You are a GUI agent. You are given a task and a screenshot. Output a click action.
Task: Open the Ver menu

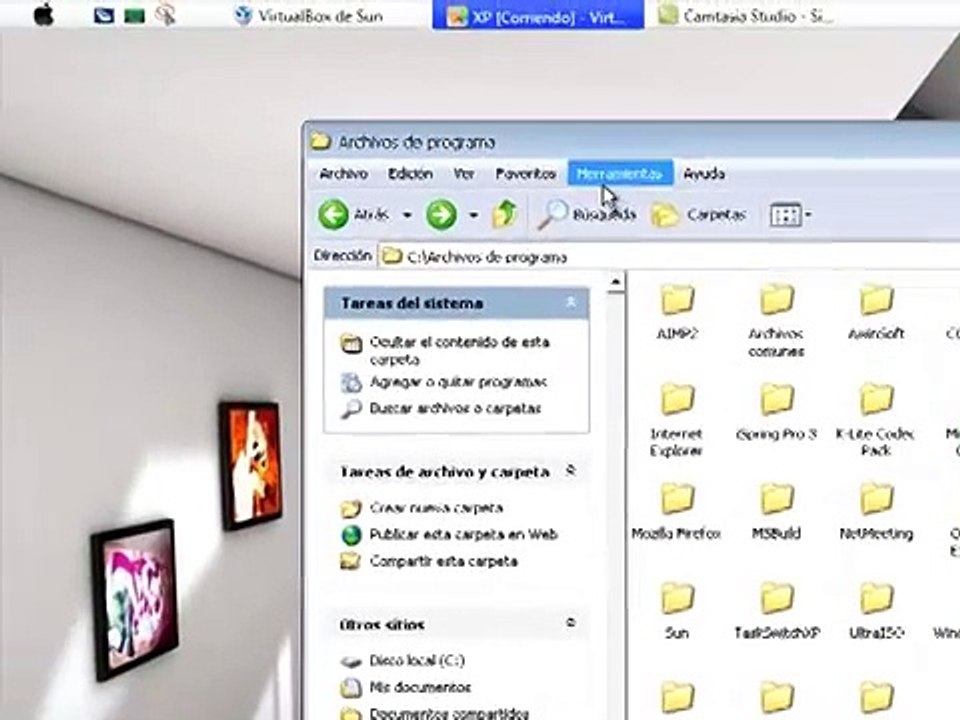(464, 174)
